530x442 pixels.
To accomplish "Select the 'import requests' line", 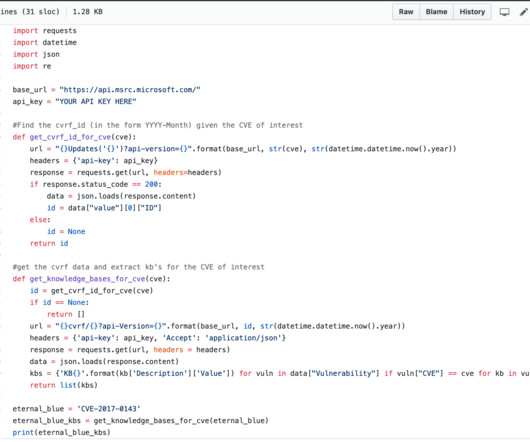I will (x=45, y=31).
